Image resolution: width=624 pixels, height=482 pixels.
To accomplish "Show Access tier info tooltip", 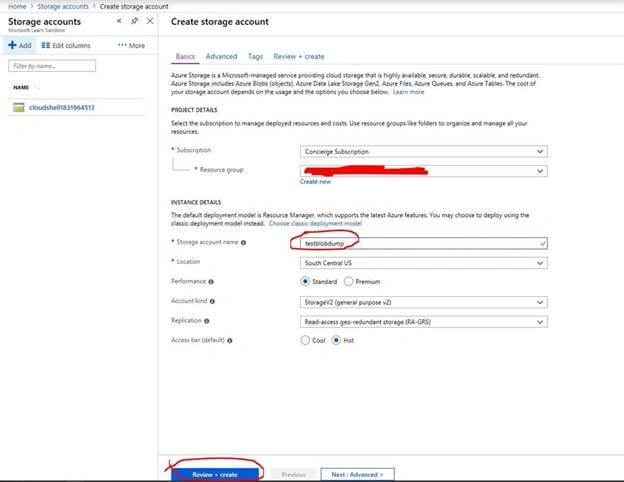I will 230,340.
